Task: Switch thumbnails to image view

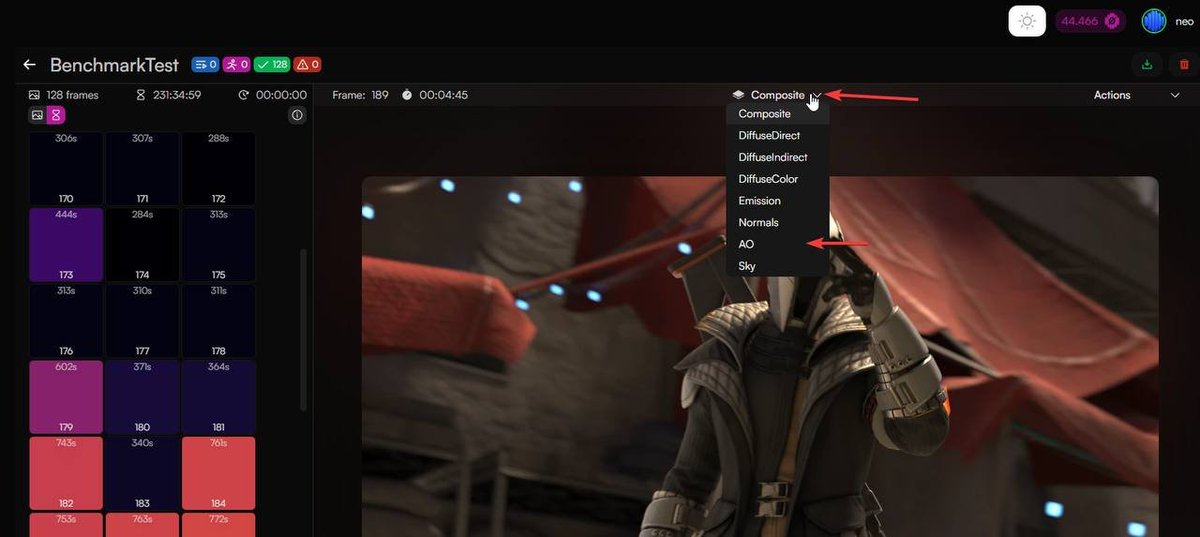Action: pos(37,115)
